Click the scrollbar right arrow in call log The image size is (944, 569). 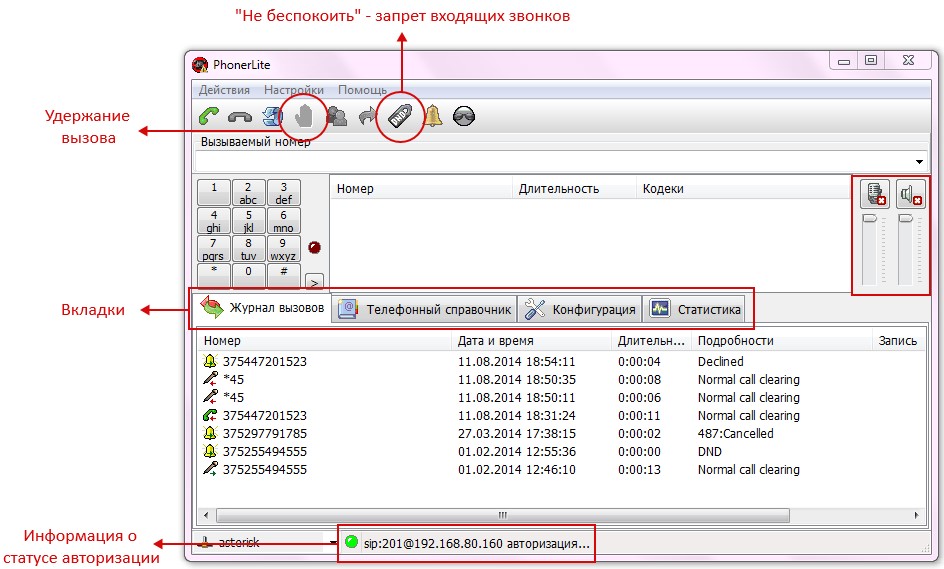[x=916, y=515]
